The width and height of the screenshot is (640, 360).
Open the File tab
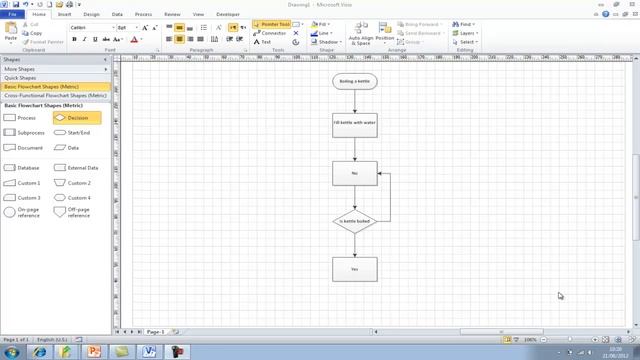[x=12, y=14]
